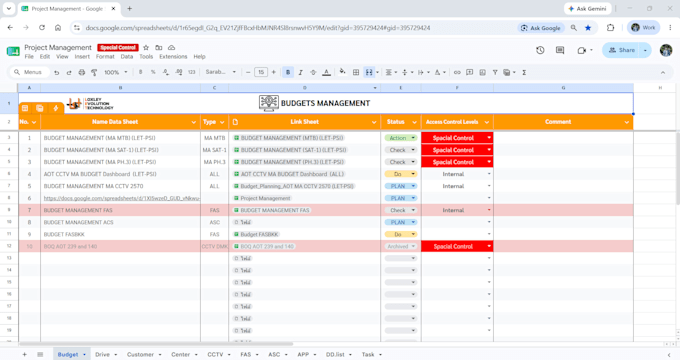The height and width of the screenshot is (360, 680).
Task: Add a new sheet with plus icon
Action: tap(25, 354)
